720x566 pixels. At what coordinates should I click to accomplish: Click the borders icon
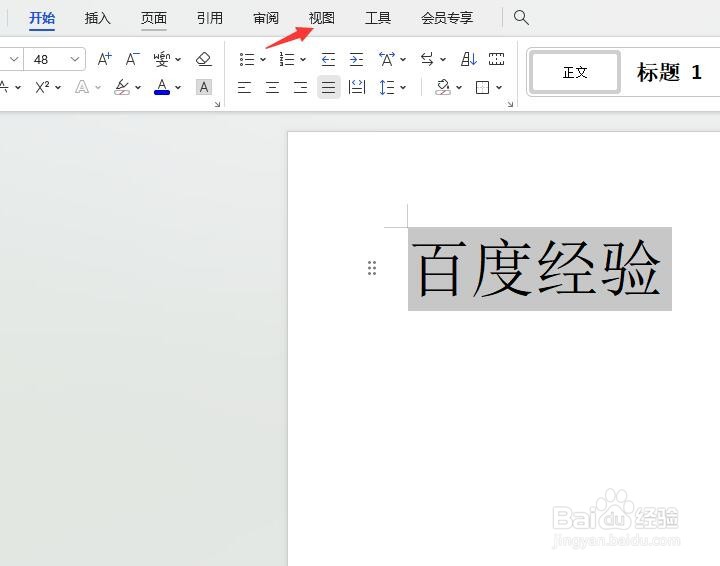tap(482, 87)
